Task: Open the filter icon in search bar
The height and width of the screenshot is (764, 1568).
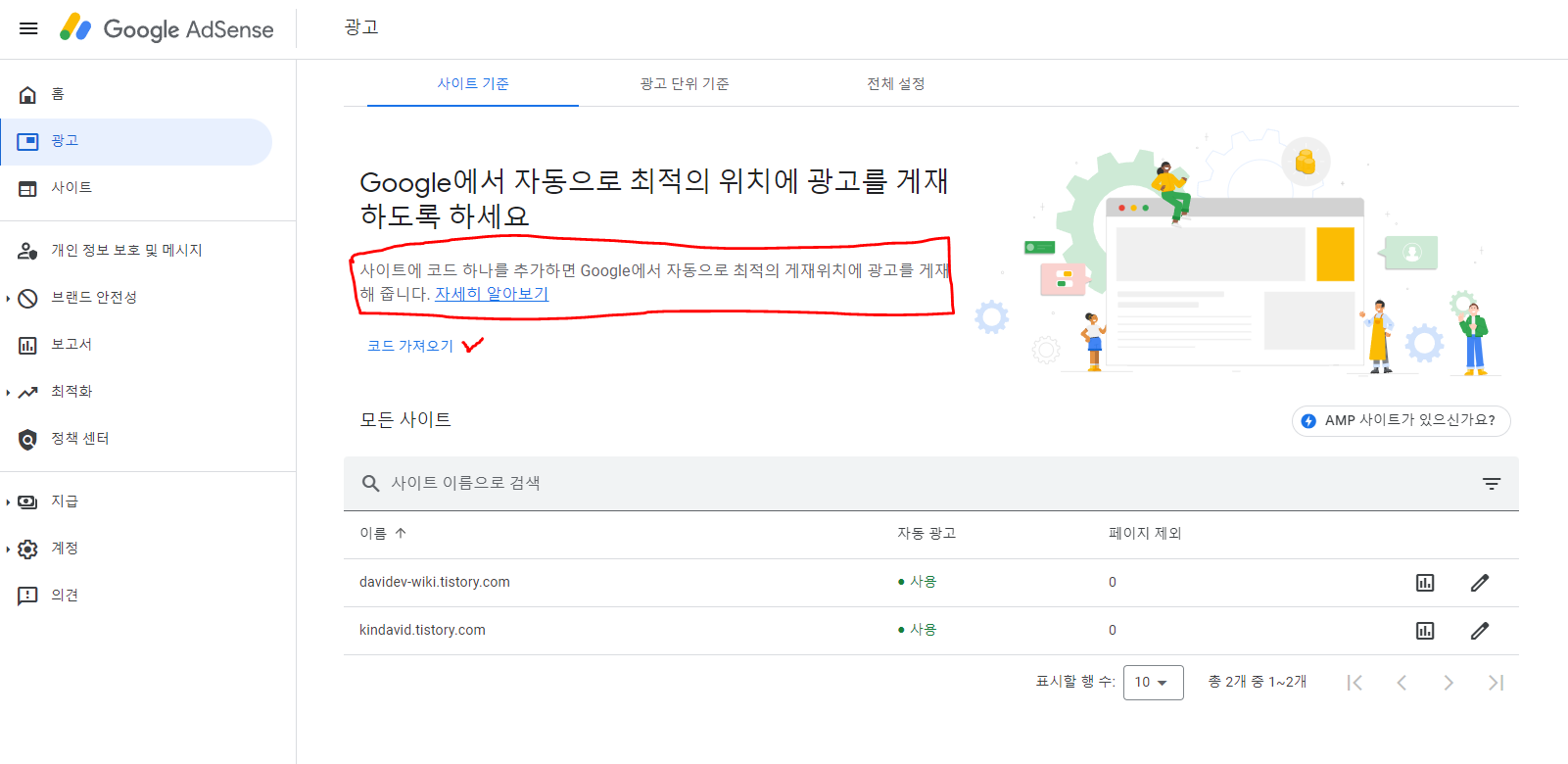Action: coord(1491,483)
